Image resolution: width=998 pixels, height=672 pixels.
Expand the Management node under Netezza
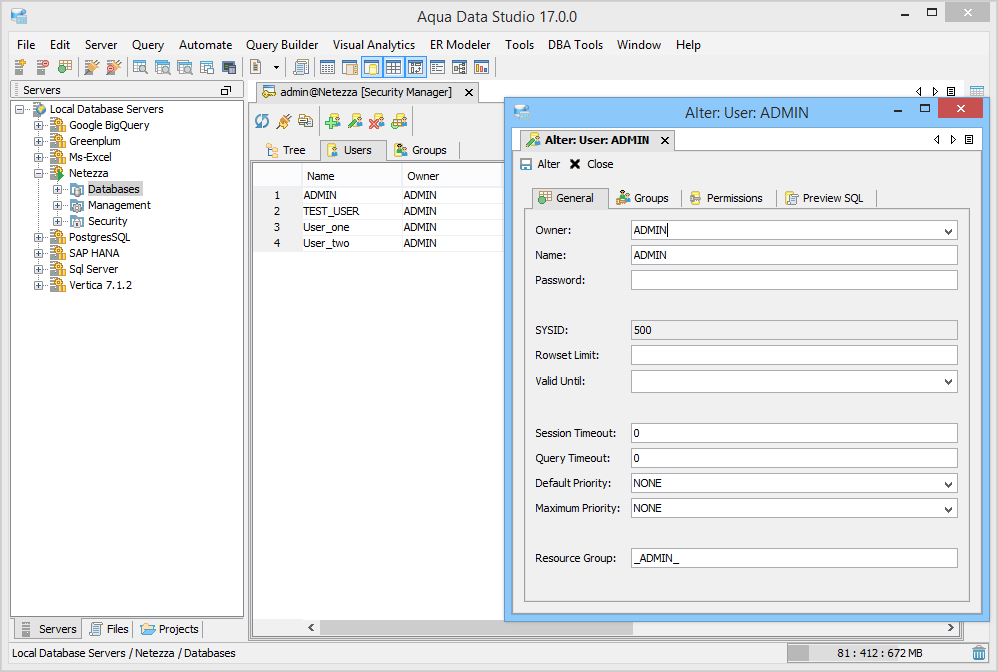coord(57,206)
